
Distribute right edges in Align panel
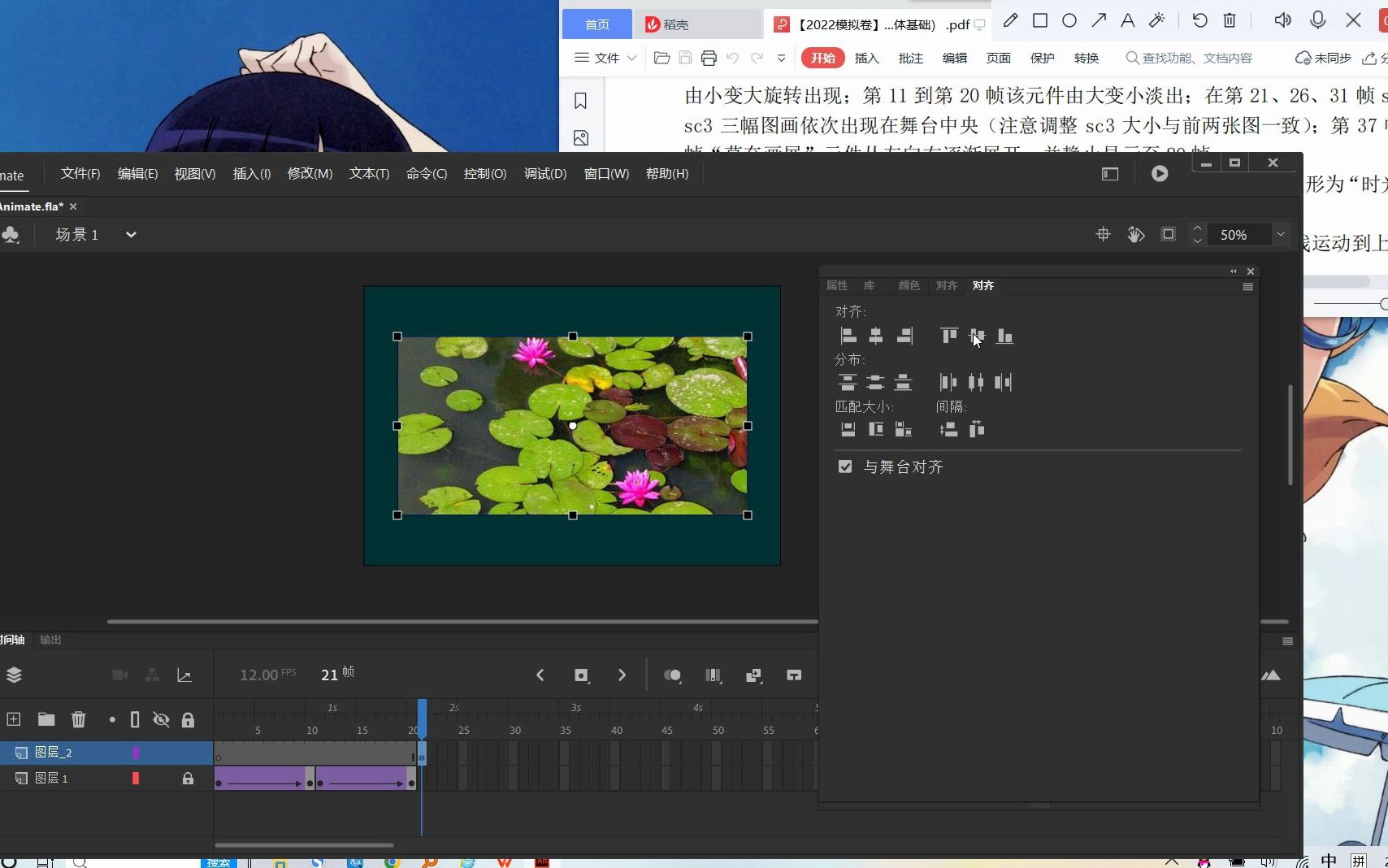pyautogui.click(x=1004, y=382)
